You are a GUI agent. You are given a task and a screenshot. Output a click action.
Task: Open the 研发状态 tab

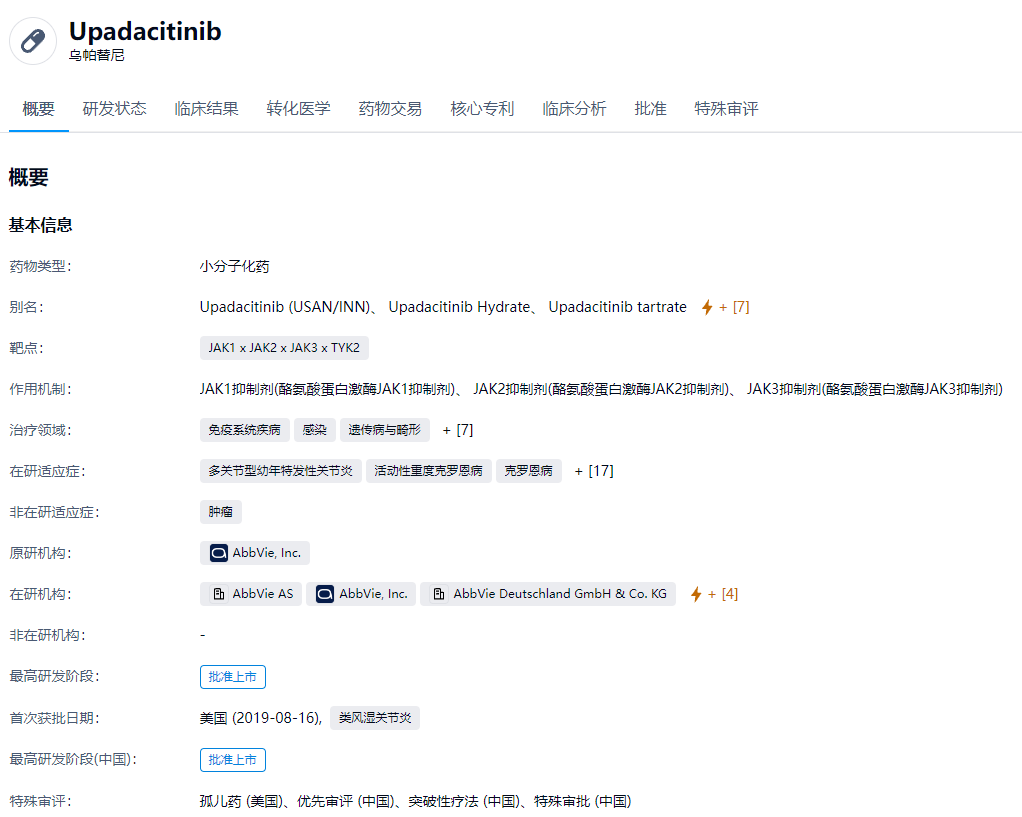click(115, 109)
